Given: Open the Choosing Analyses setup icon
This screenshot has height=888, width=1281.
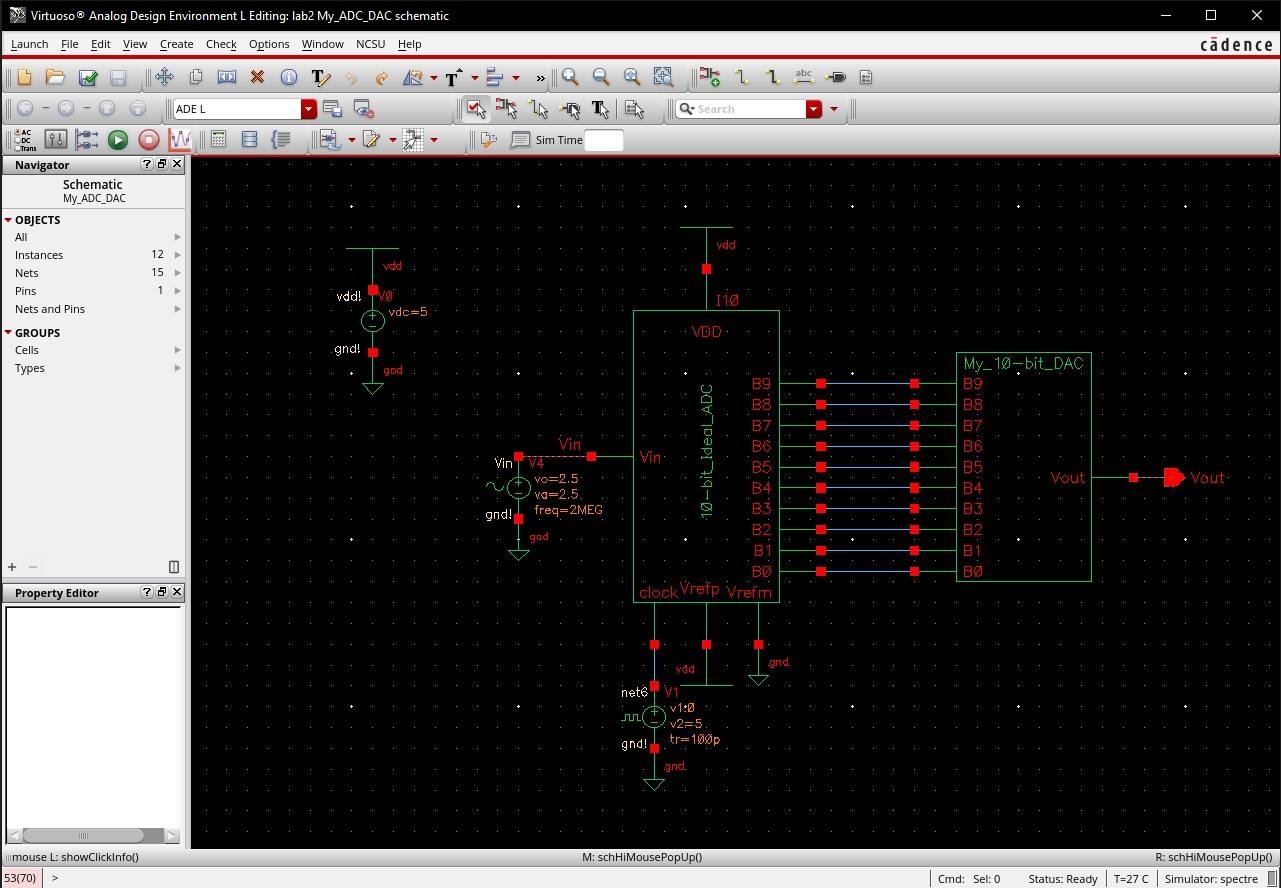Looking at the screenshot, I should [56, 140].
